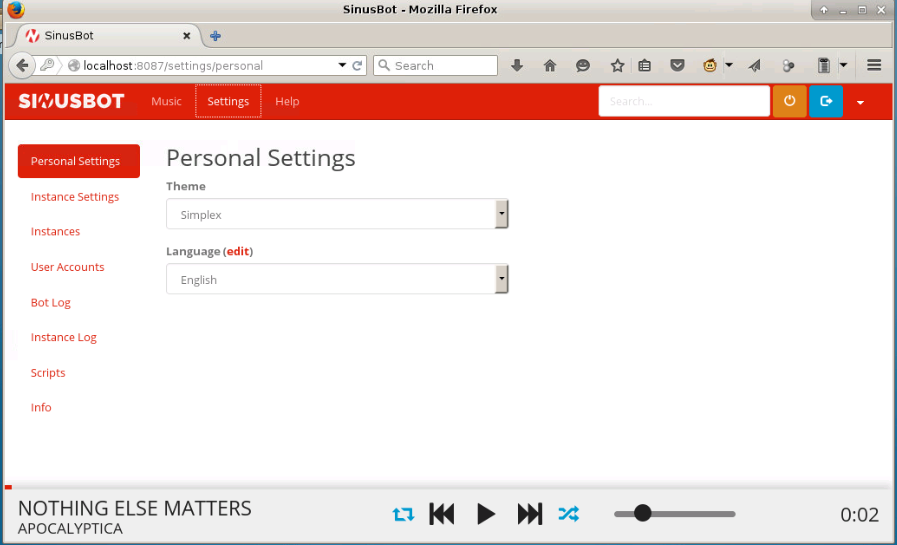Click the orange power button
Image resolution: width=897 pixels, height=545 pixels.
point(789,101)
